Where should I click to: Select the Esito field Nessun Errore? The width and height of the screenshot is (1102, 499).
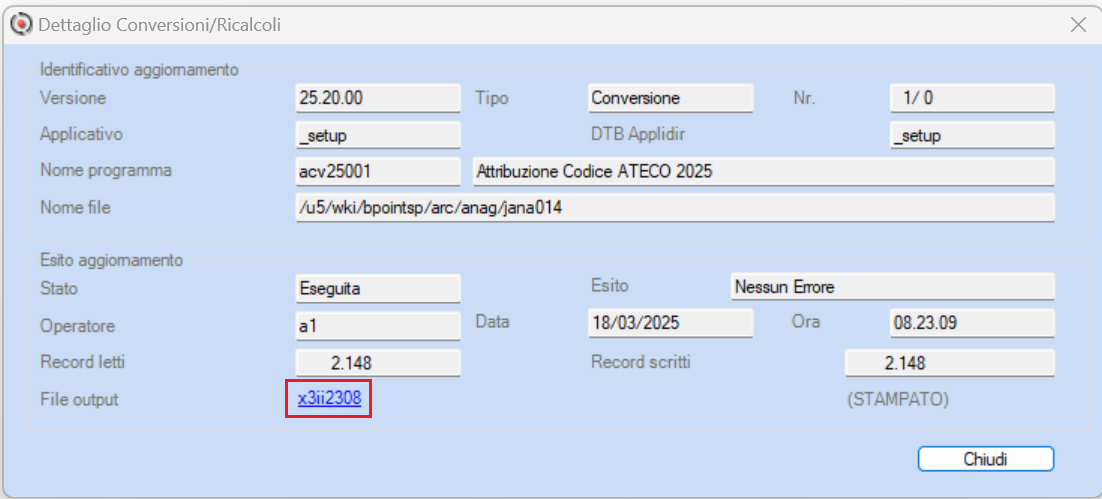tap(893, 287)
